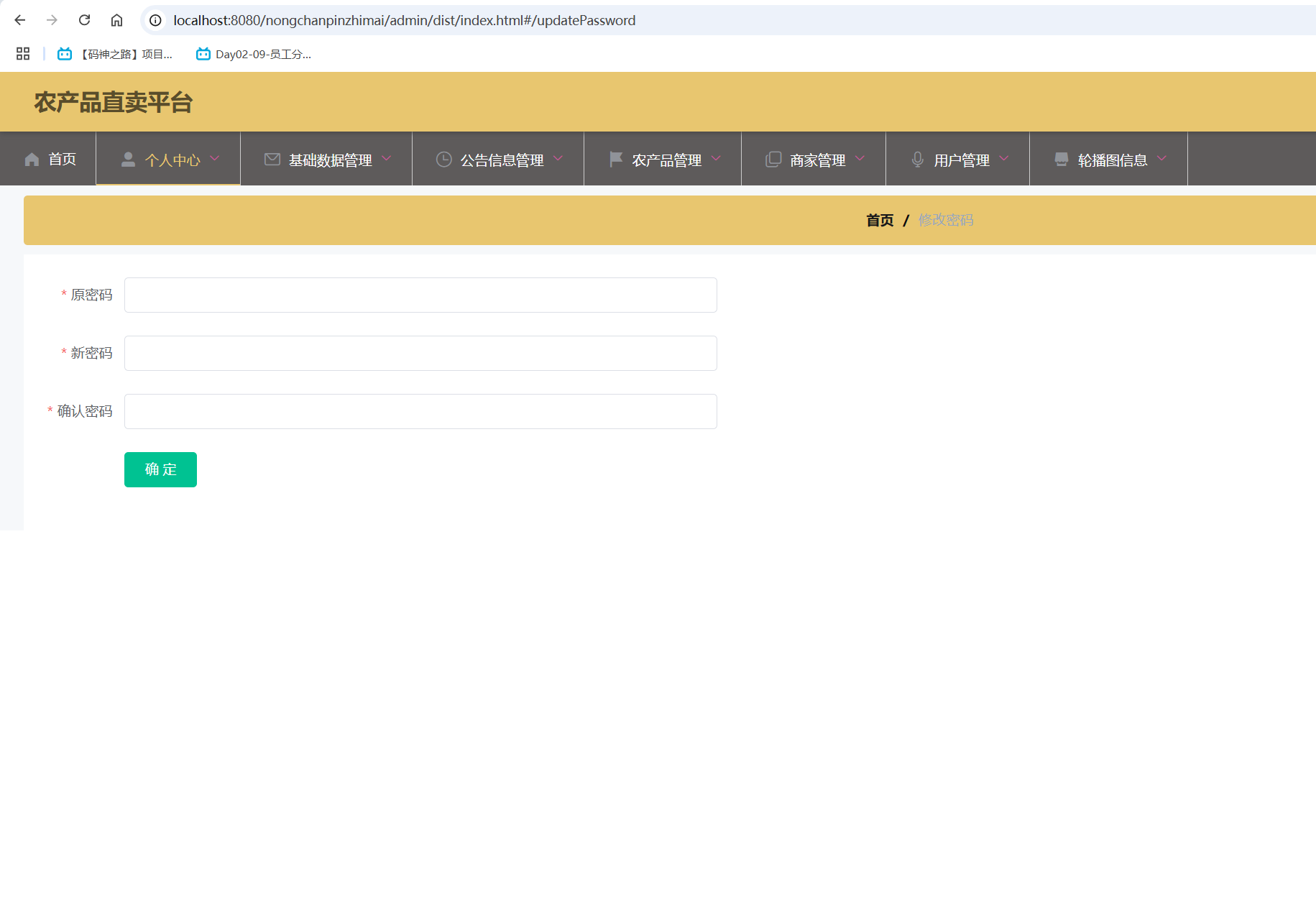
Task: Click the 原密码 field label
Action: (x=91, y=295)
